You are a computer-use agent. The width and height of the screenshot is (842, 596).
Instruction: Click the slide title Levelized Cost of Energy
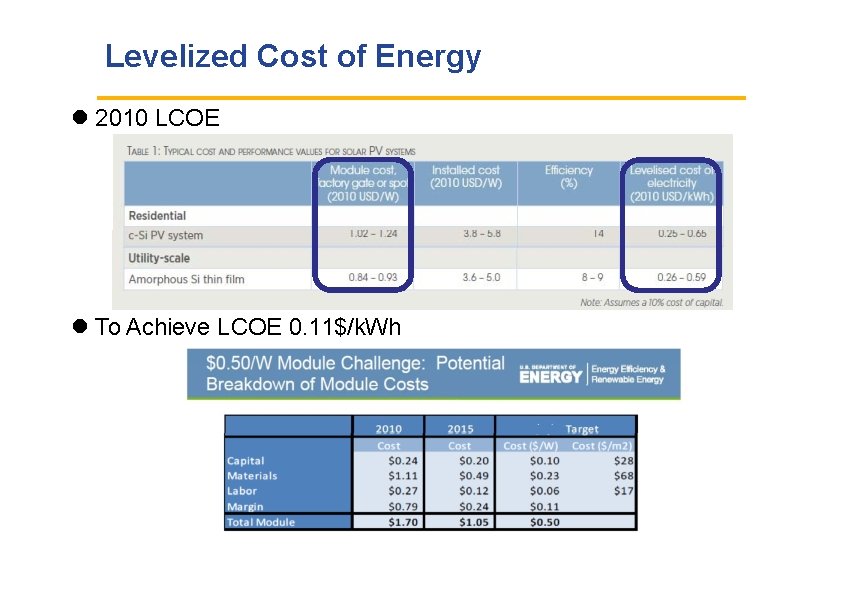pyautogui.click(x=294, y=57)
